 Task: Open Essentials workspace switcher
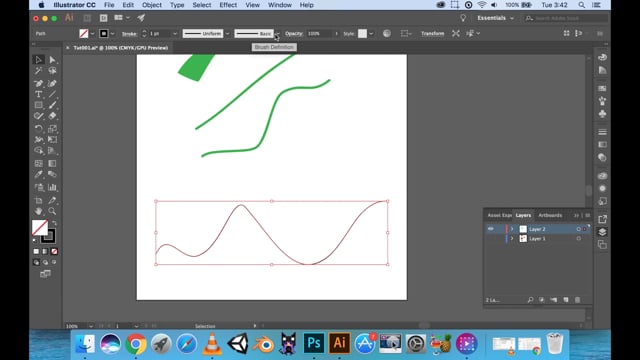[496, 18]
